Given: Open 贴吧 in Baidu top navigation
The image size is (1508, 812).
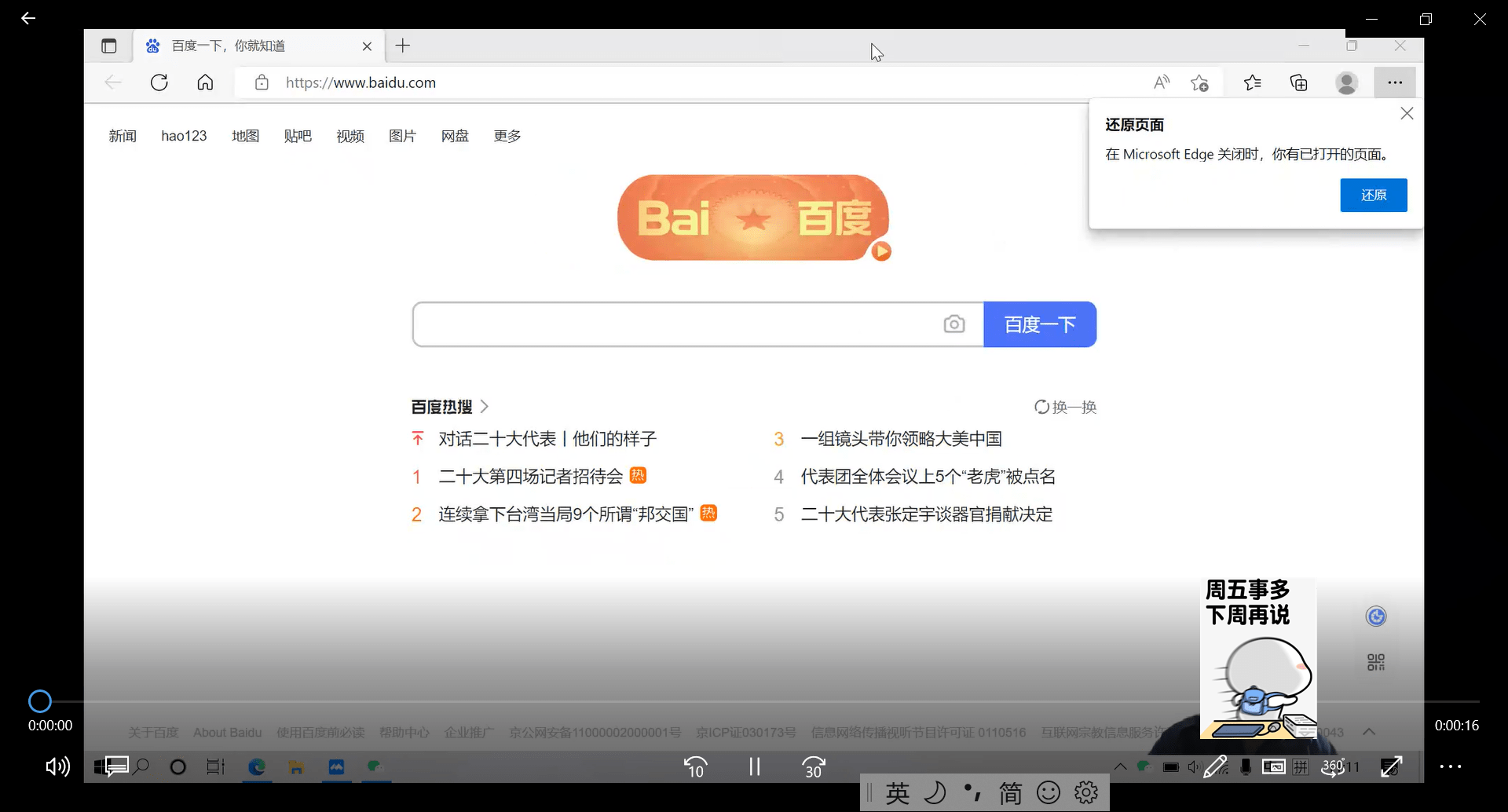Looking at the screenshot, I should tap(298, 136).
